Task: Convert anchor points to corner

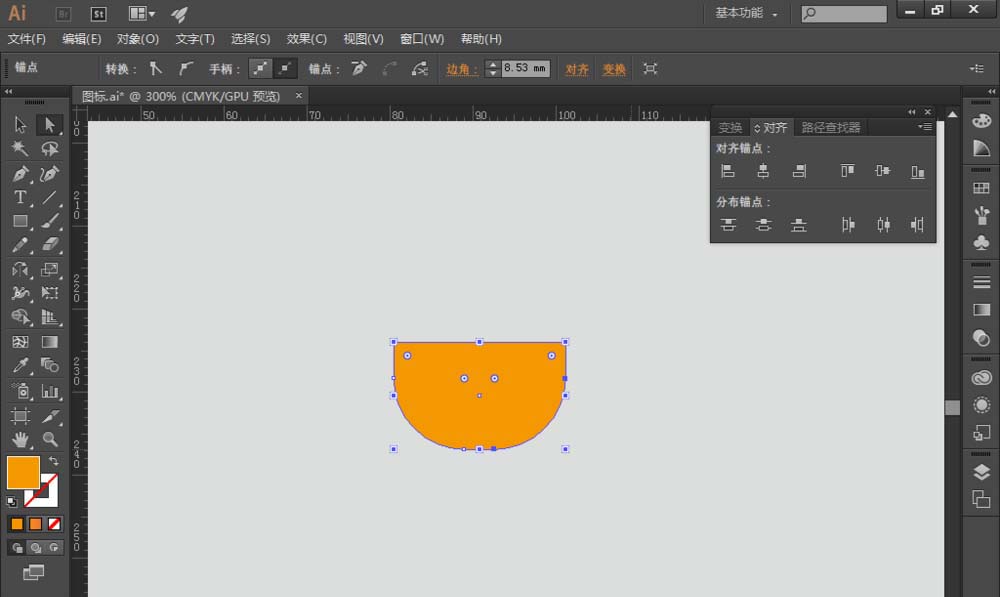Action: point(156,68)
